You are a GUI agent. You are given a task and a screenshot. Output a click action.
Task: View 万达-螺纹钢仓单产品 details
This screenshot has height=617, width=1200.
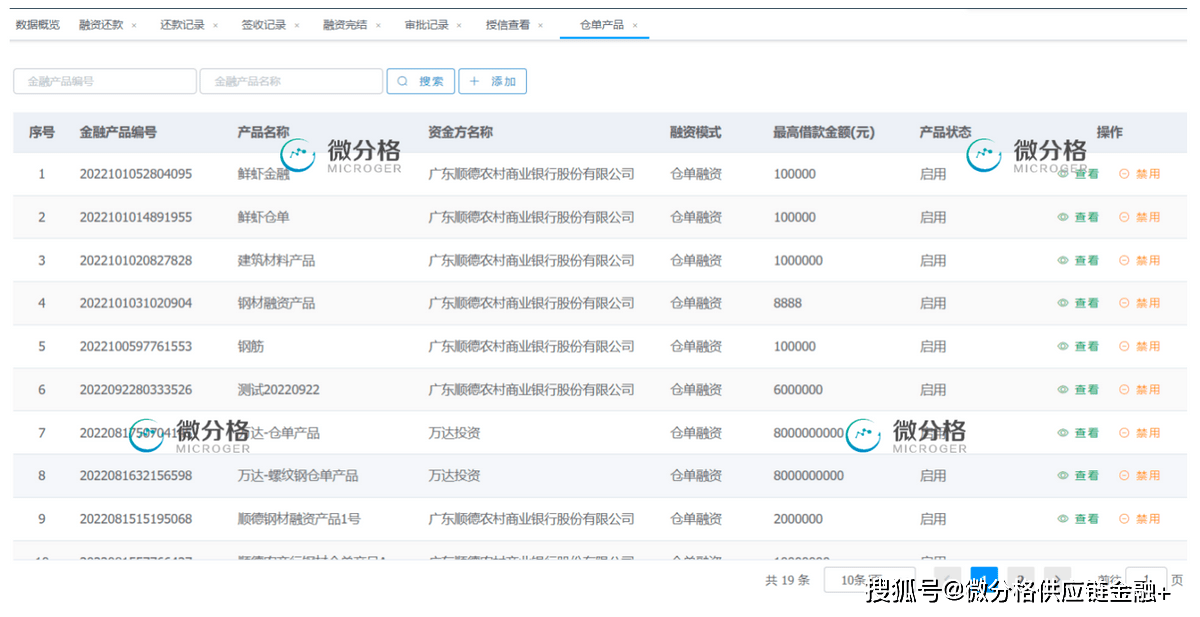pyautogui.click(x=1078, y=476)
